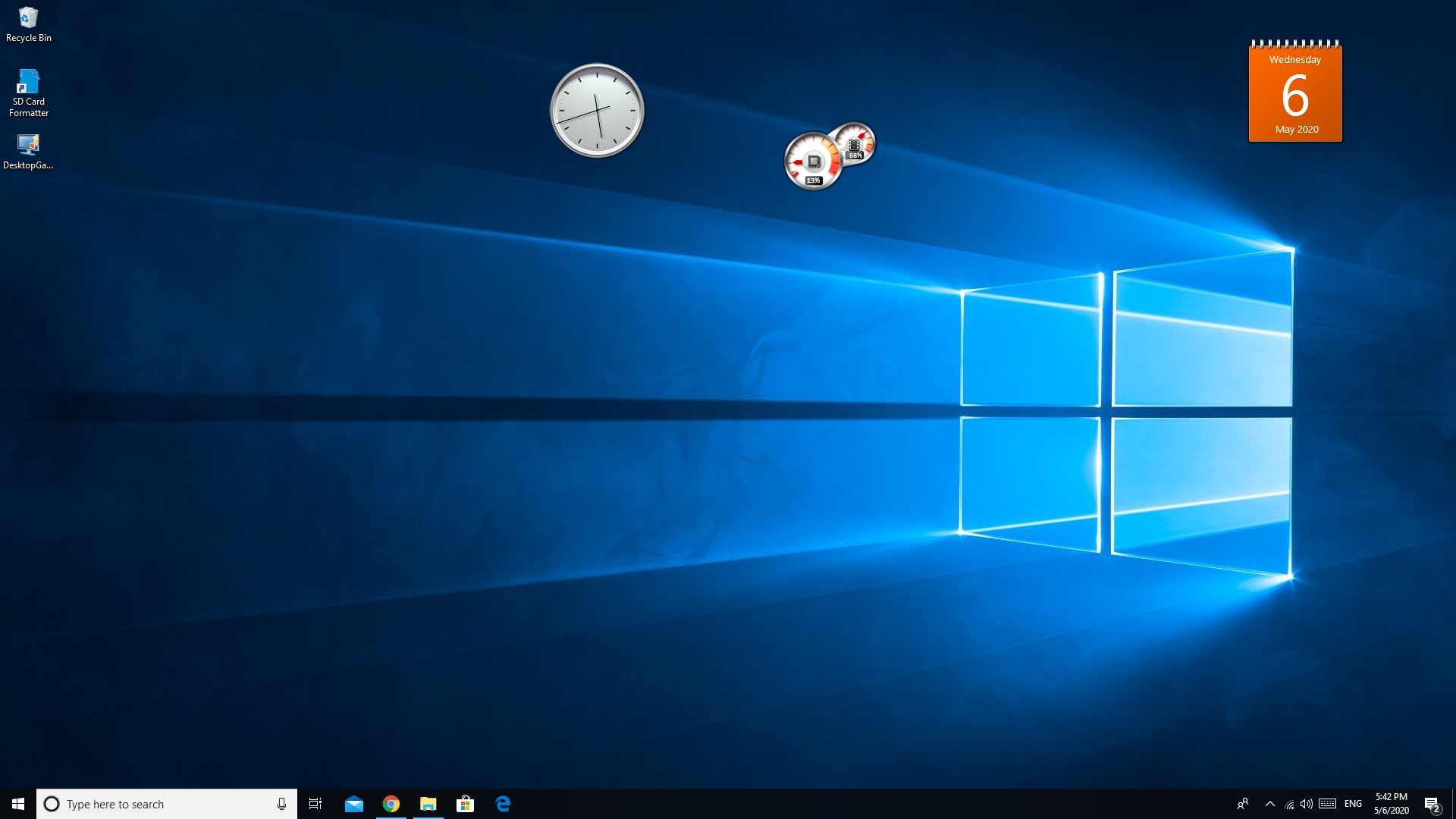The image size is (1456, 819).
Task: Open Task View from the taskbar
Action: [x=315, y=804]
